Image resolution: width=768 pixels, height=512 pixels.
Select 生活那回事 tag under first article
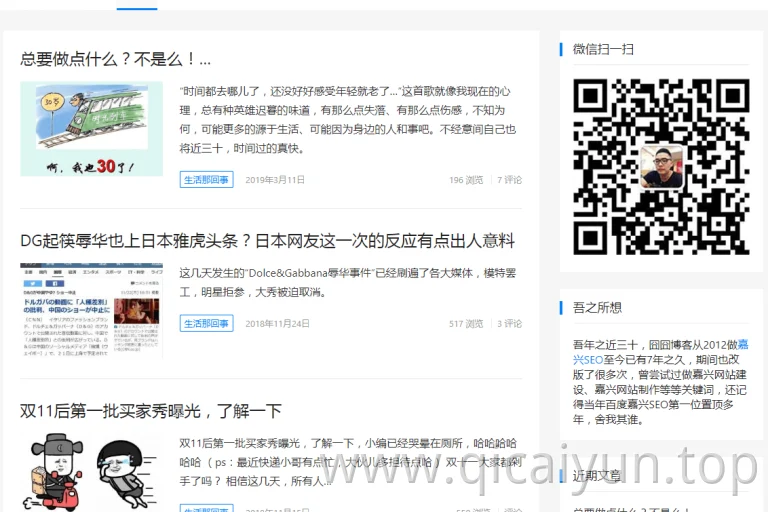point(206,180)
